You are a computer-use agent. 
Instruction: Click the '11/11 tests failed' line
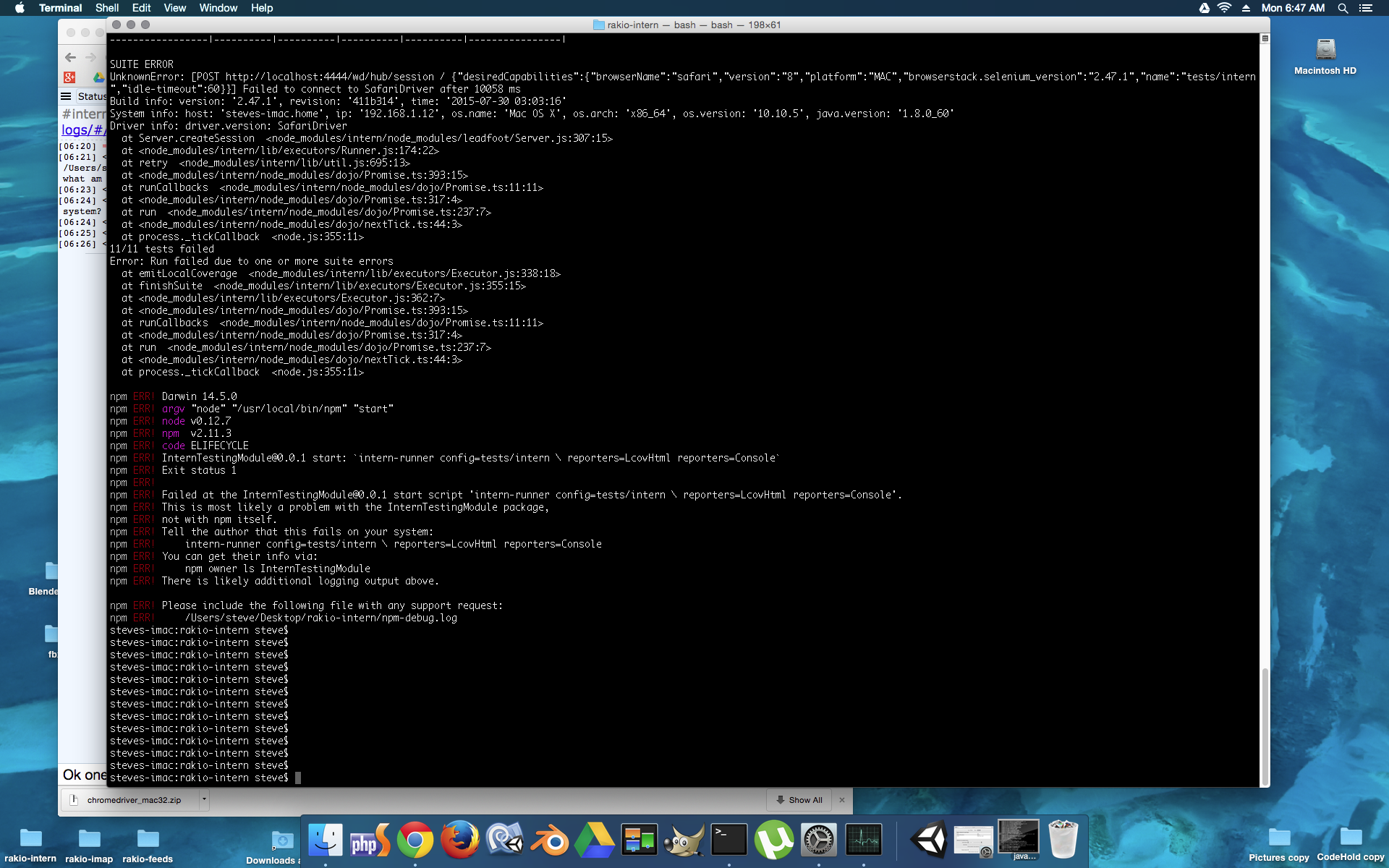pos(162,249)
